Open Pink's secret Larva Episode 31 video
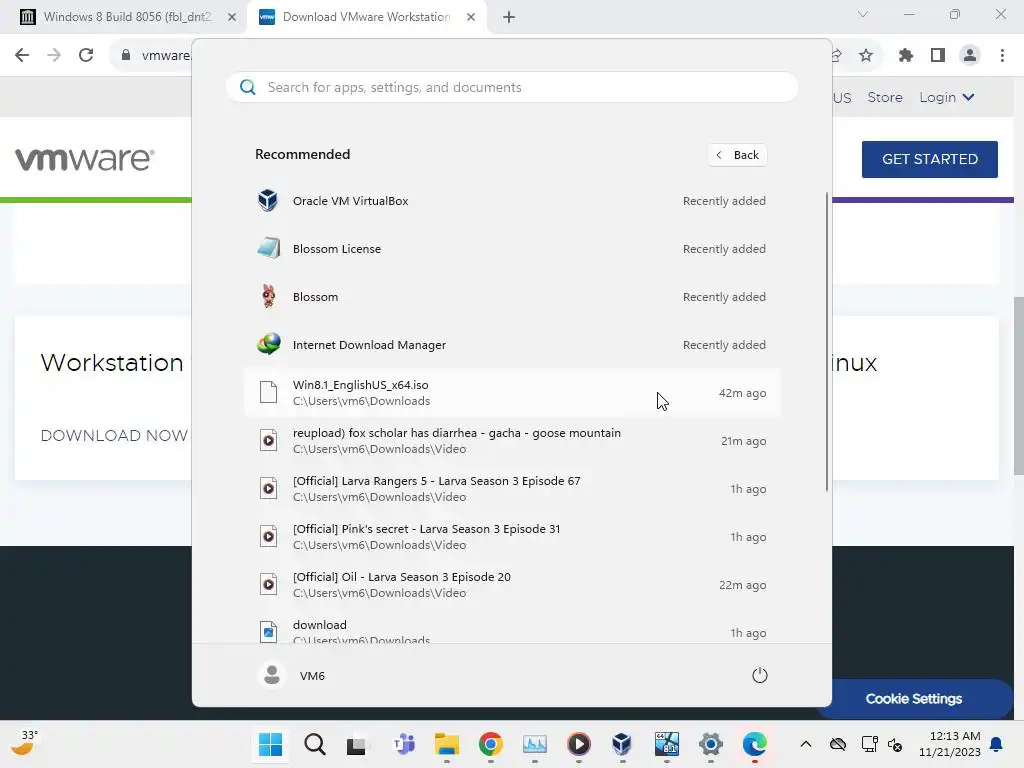The height and width of the screenshot is (768, 1024). point(512,537)
